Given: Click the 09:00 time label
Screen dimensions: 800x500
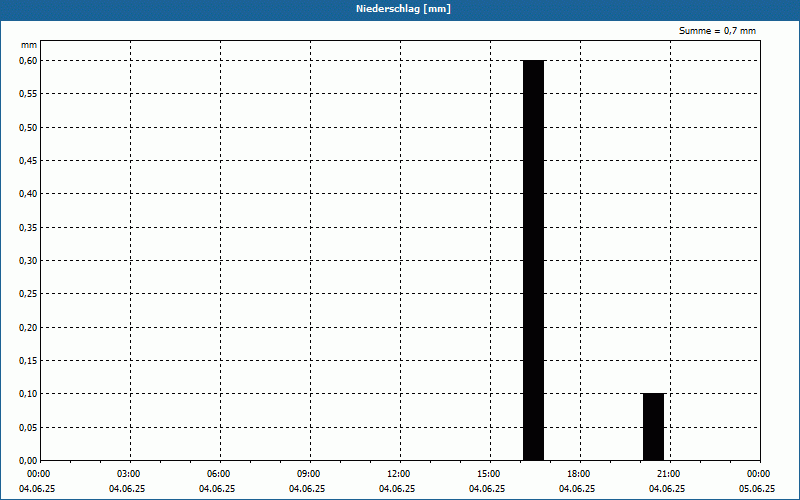Looking at the screenshot, I should pos(308,474).
